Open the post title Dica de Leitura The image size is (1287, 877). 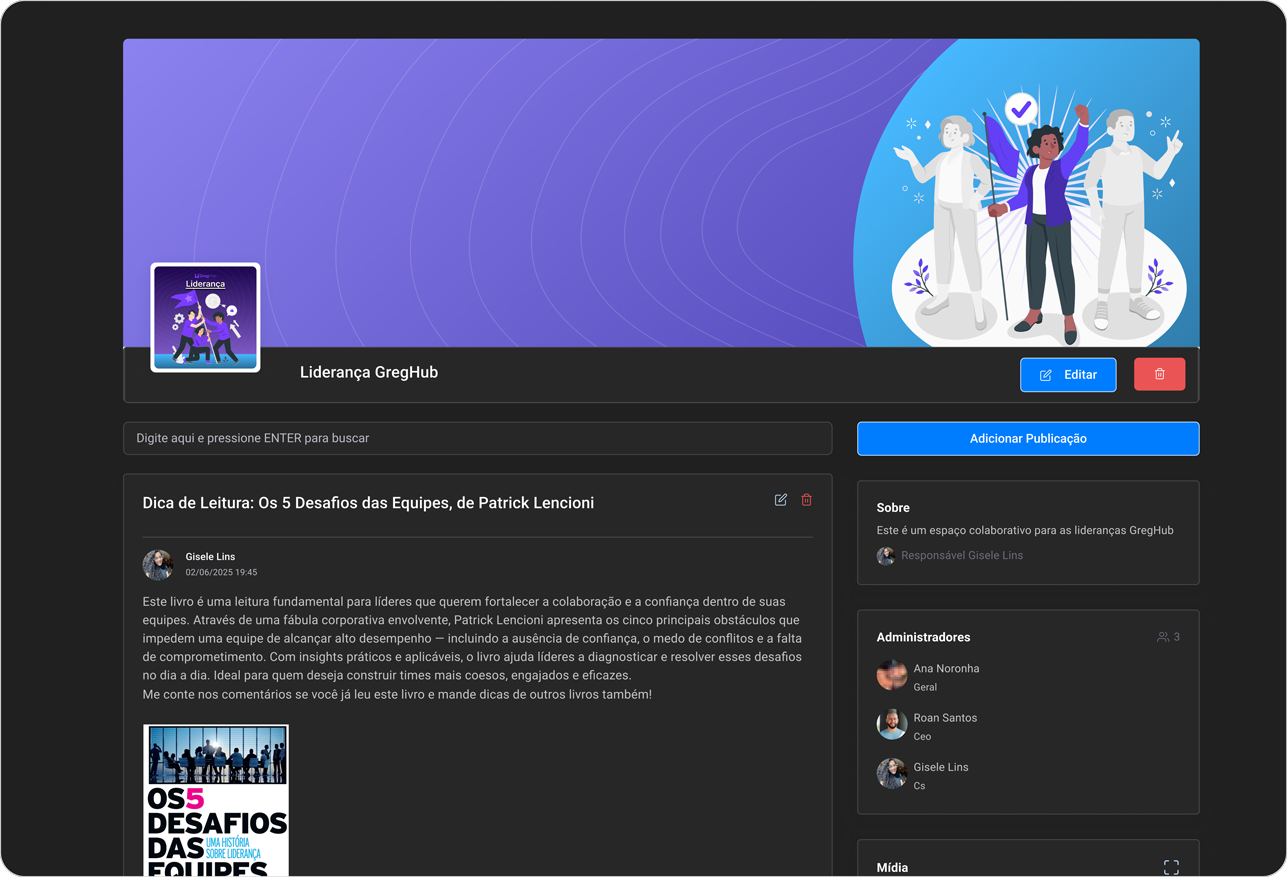click(368, 503)
